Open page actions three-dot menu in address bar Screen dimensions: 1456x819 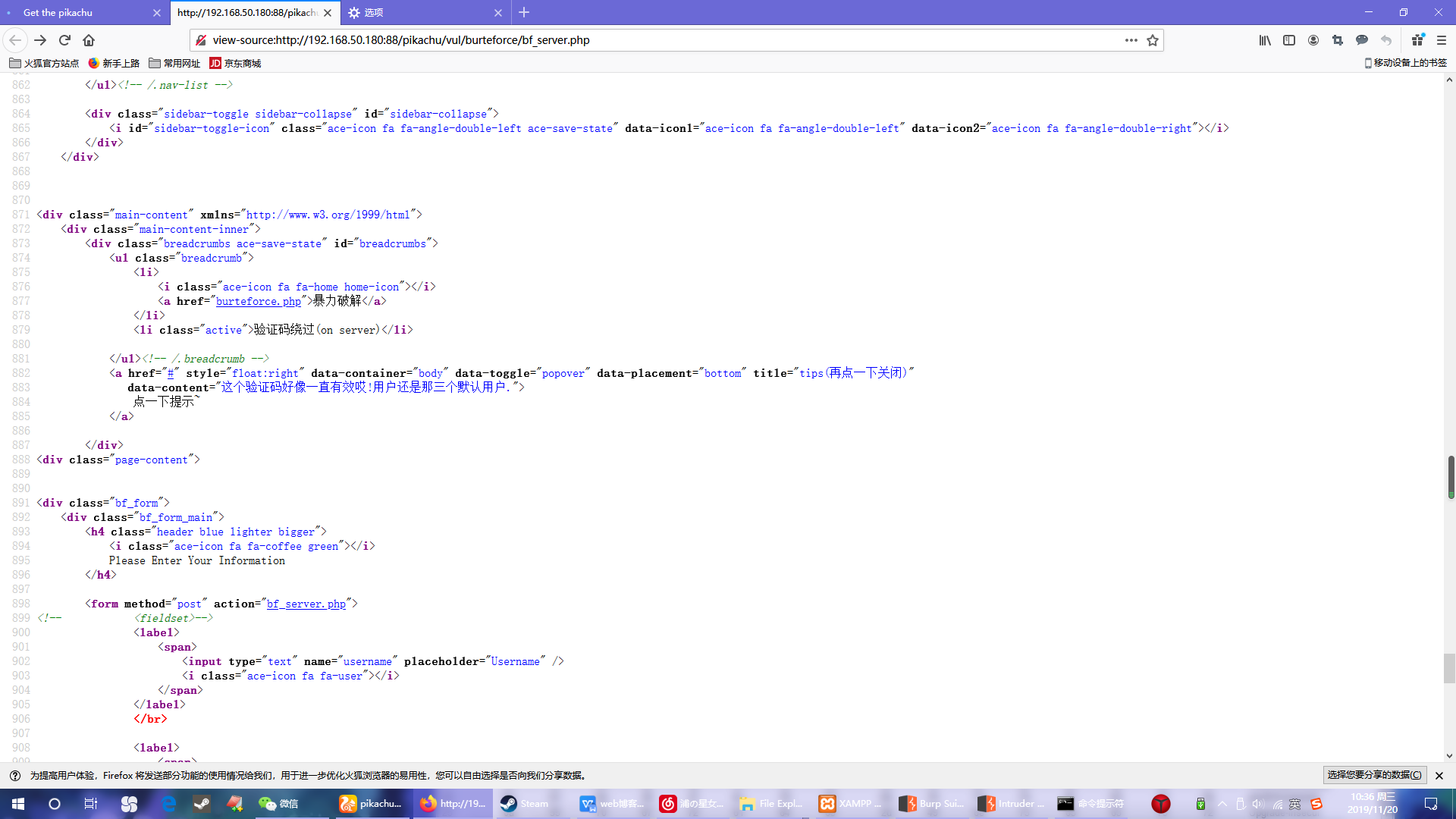(x=1131, y=40)
